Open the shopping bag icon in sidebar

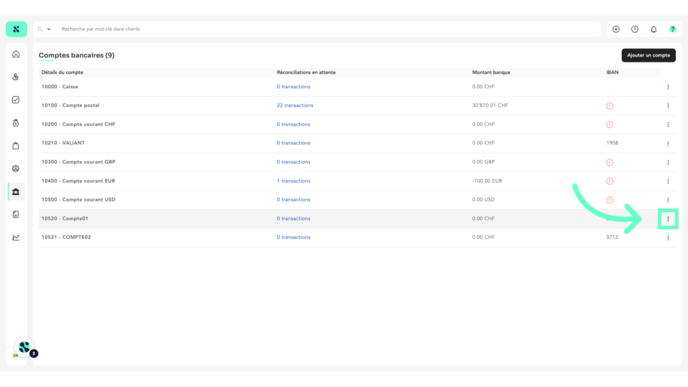pos(16,146)
